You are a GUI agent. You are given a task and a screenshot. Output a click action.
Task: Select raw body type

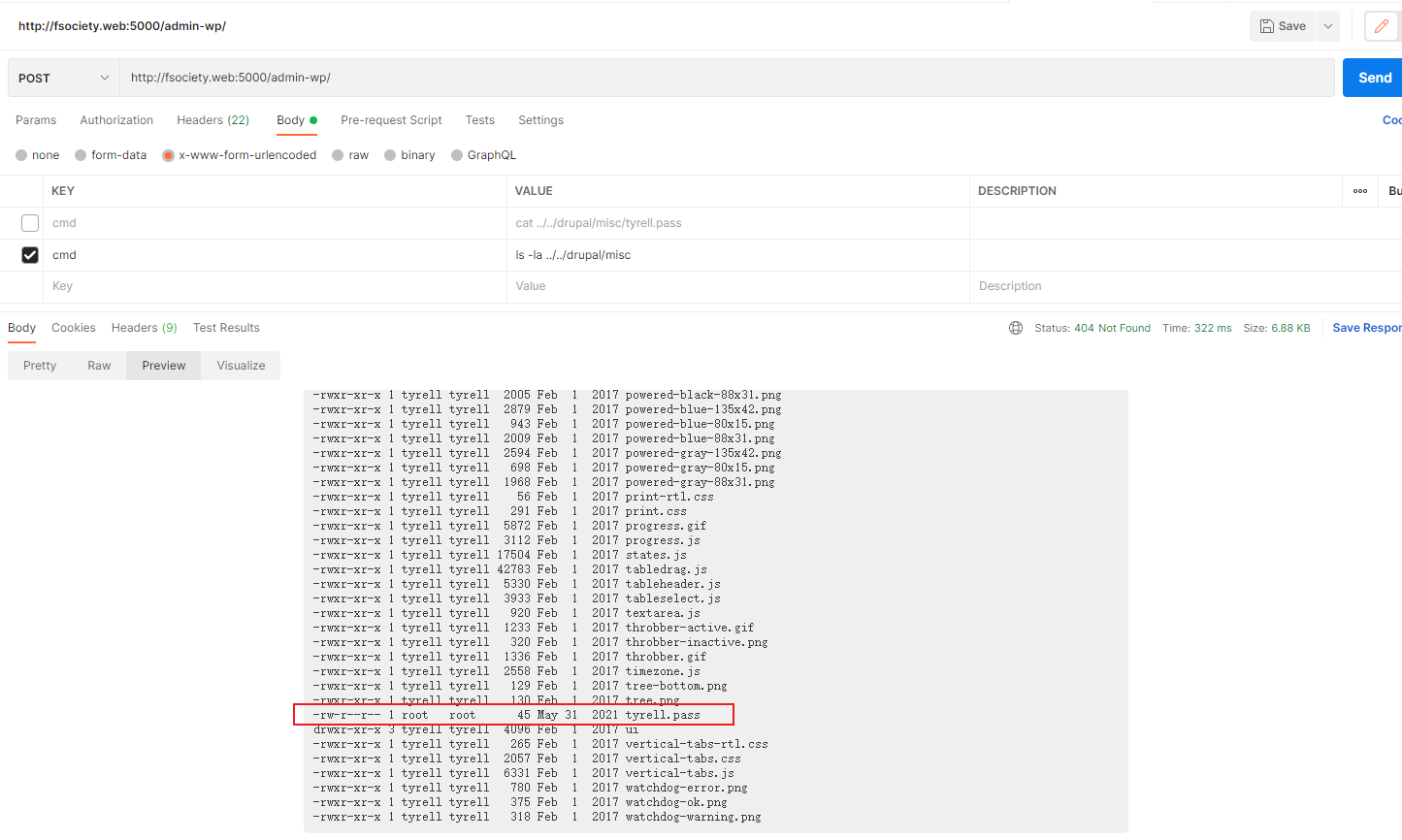338,155
